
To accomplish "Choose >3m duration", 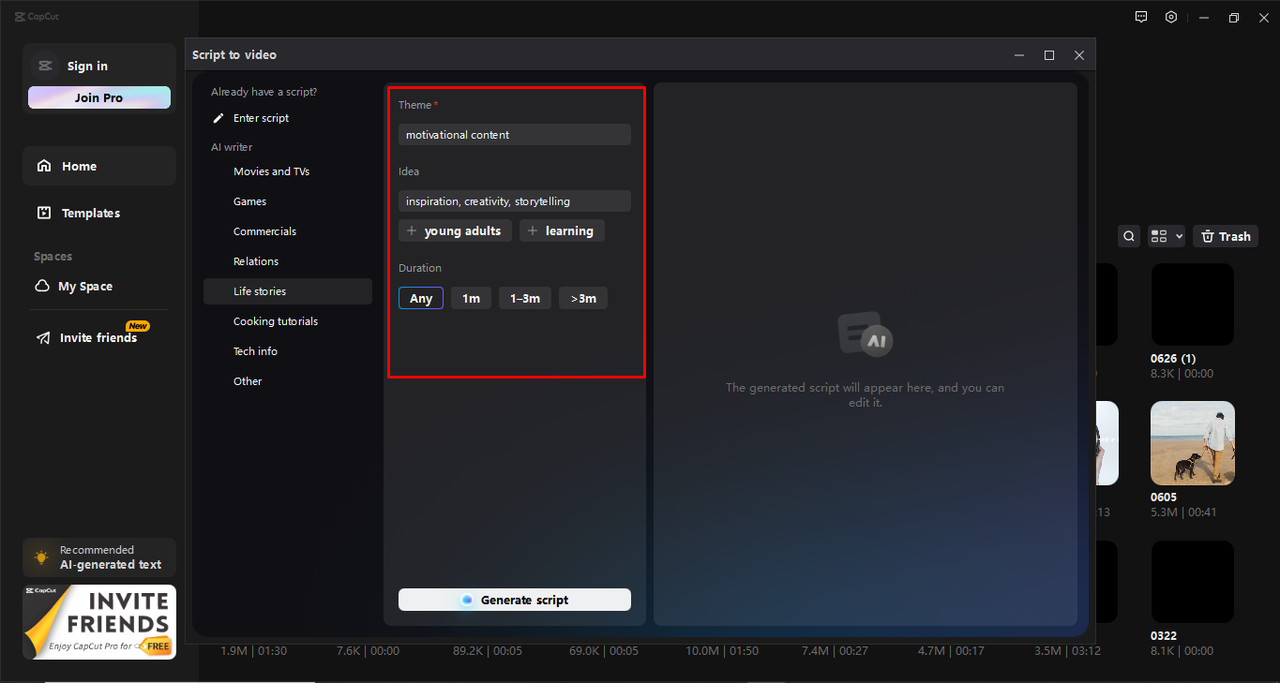I will 583,298.
